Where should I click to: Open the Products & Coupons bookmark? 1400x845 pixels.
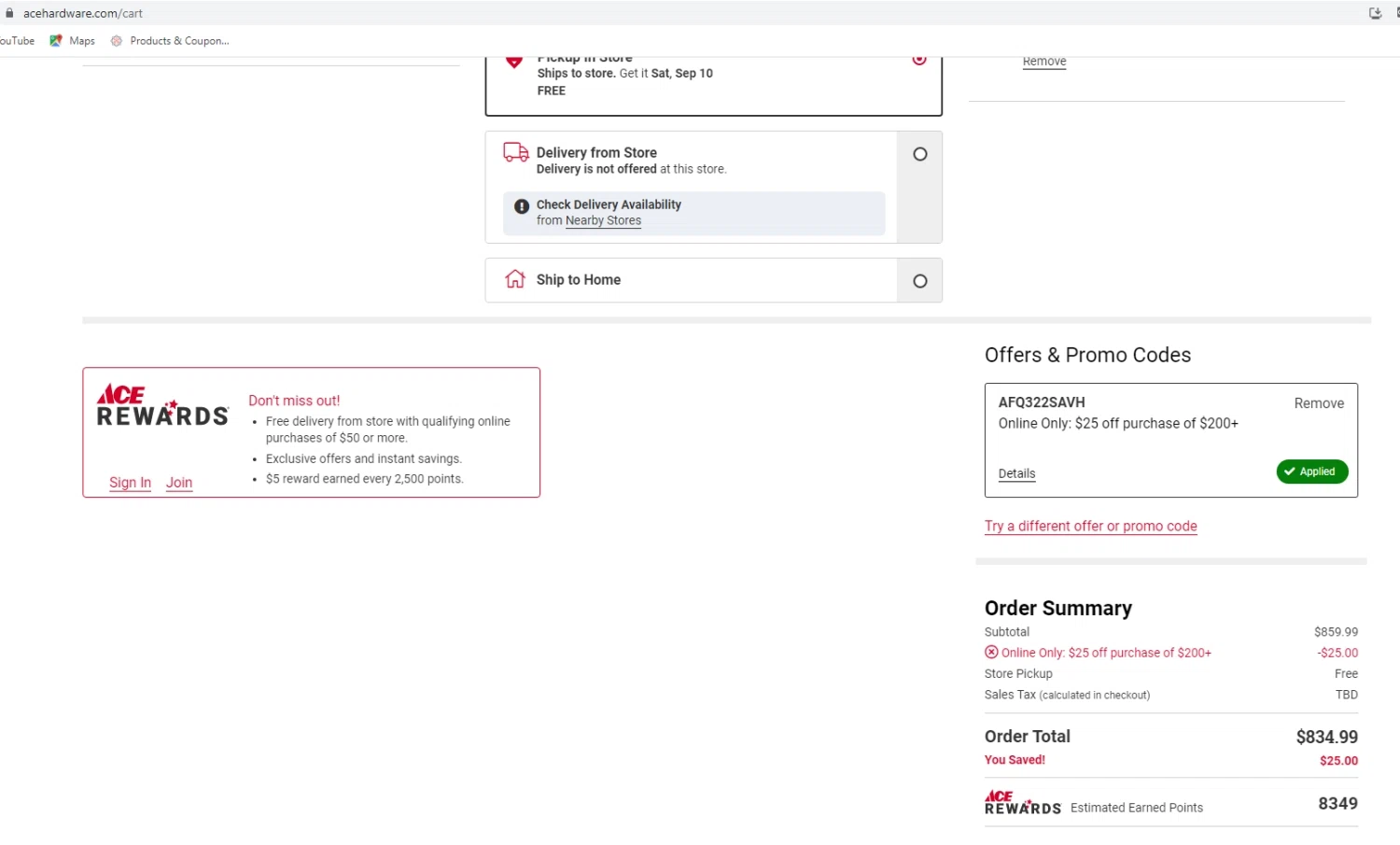coord(179,41)
